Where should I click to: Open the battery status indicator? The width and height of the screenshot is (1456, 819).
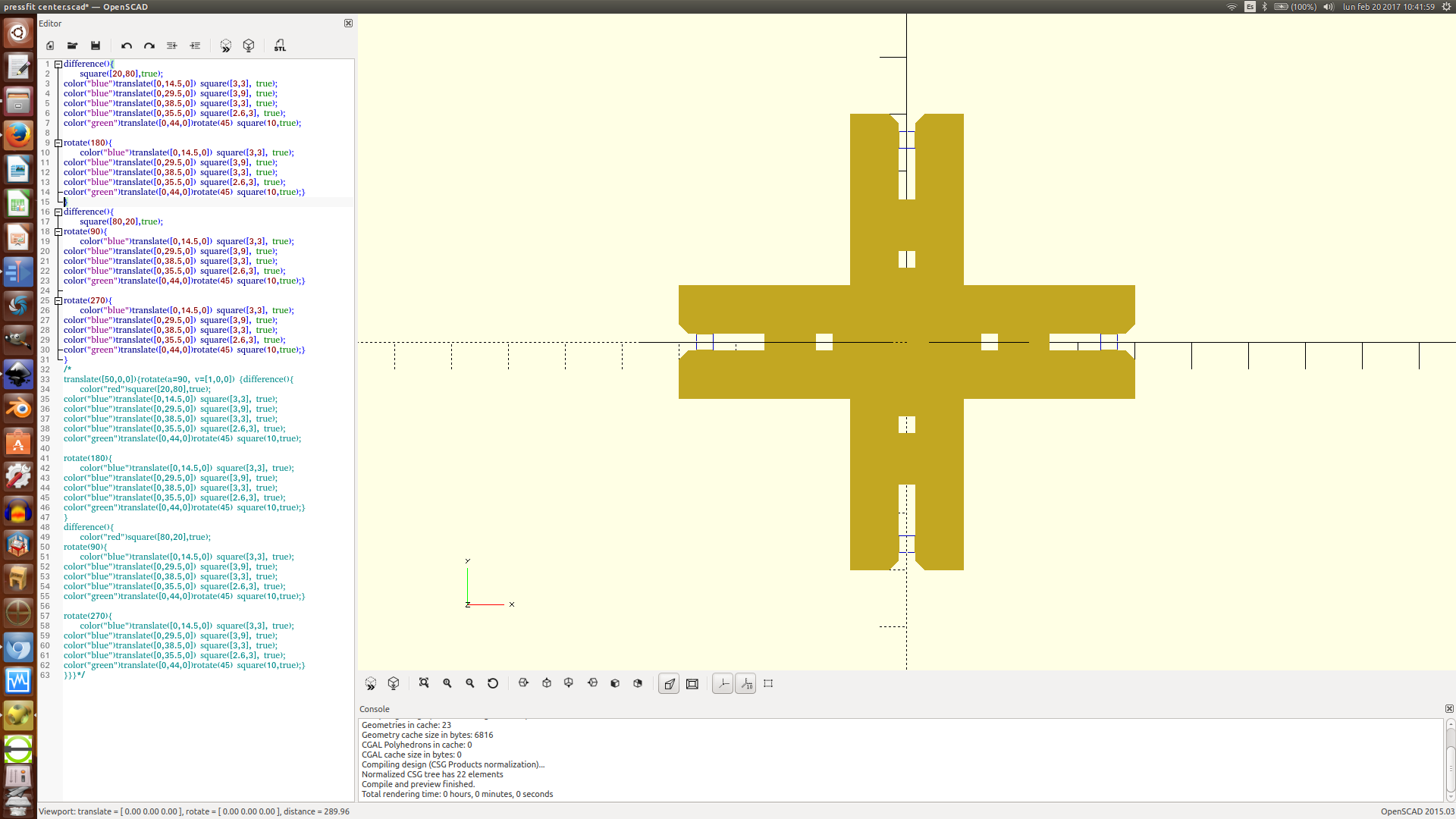(x=1294, y=7)
